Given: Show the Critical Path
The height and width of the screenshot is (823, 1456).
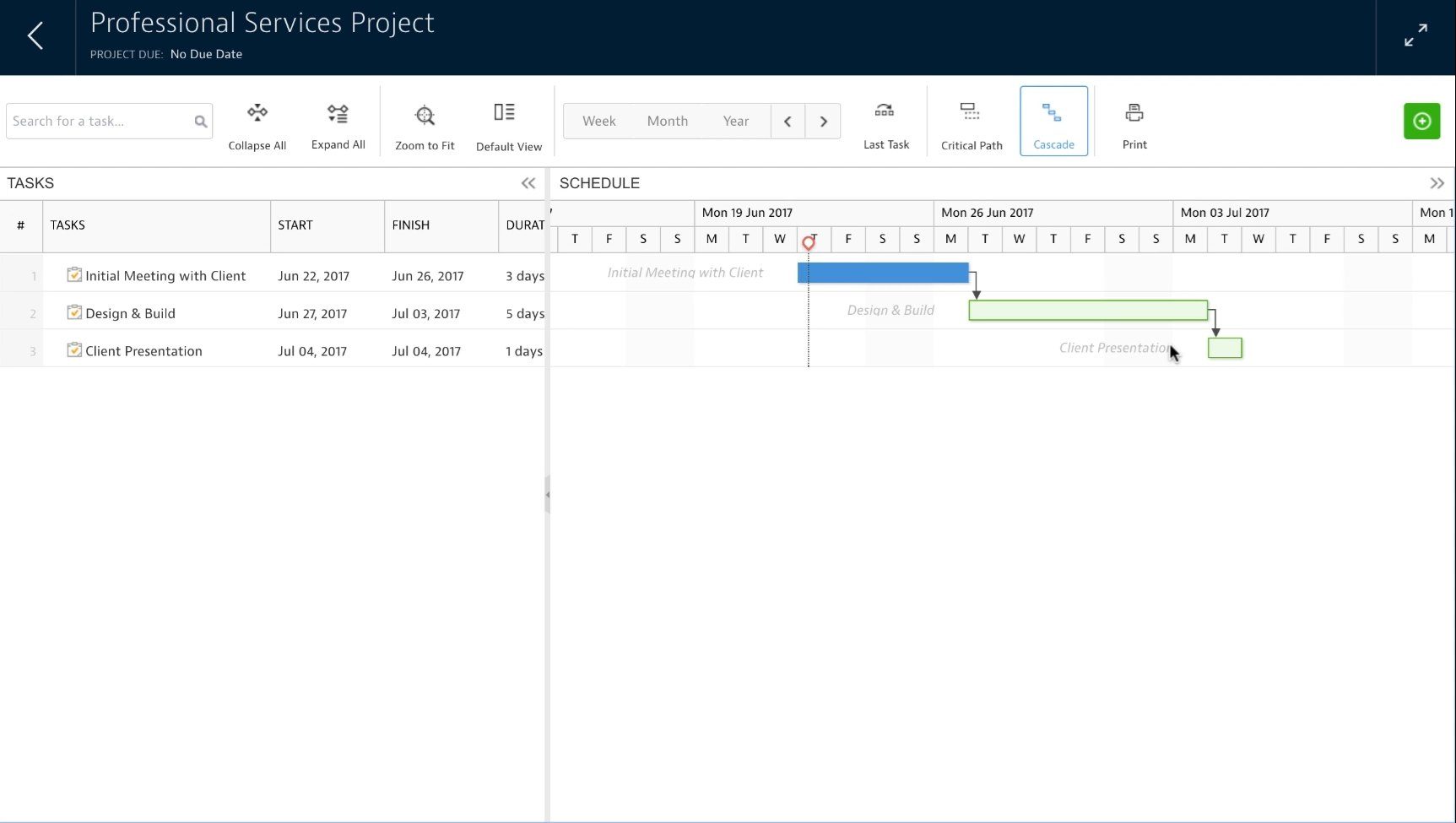Looking at the screenshot, I should coord(971,111).
